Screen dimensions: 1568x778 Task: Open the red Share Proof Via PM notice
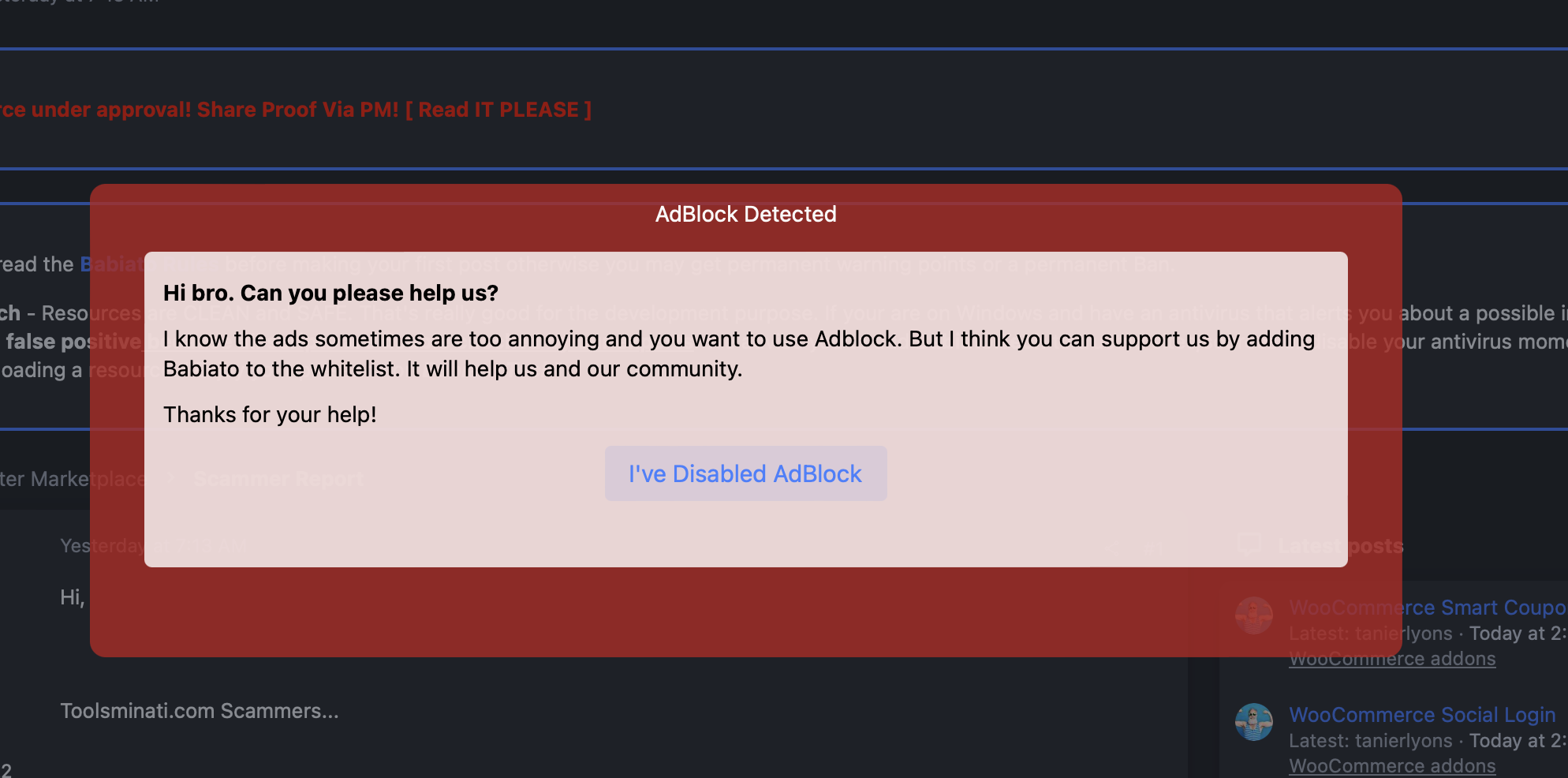coord(296,110)
